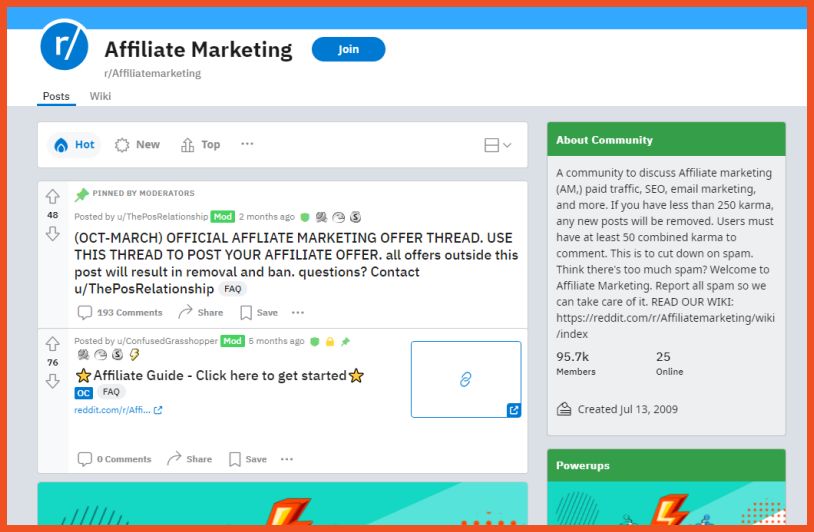Sort posts by Top
This screenshot has height=532, width=814.
point(200,145)
